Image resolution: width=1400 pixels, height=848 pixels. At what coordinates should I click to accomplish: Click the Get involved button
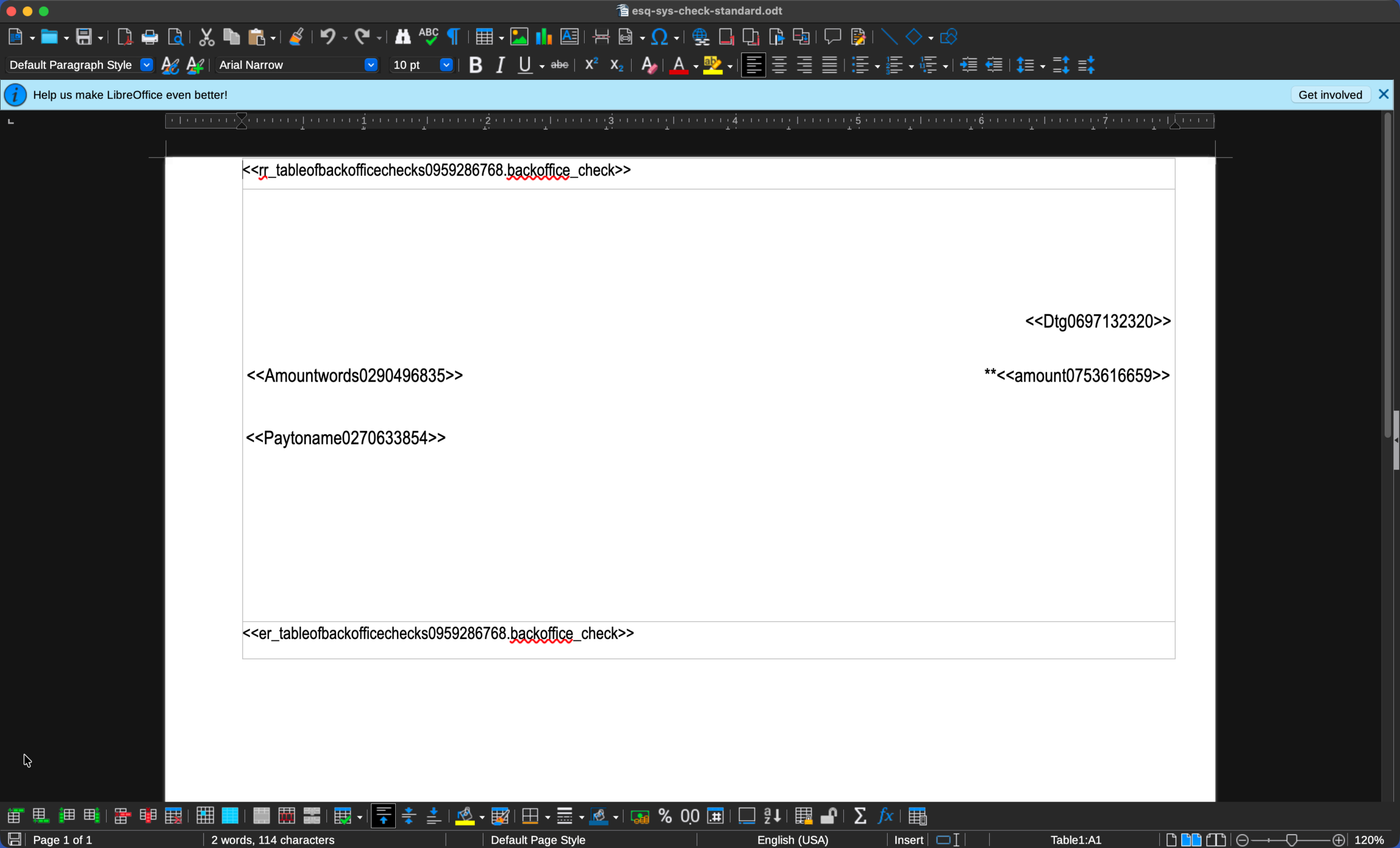pyautogui.click(x=1329, y=95)
